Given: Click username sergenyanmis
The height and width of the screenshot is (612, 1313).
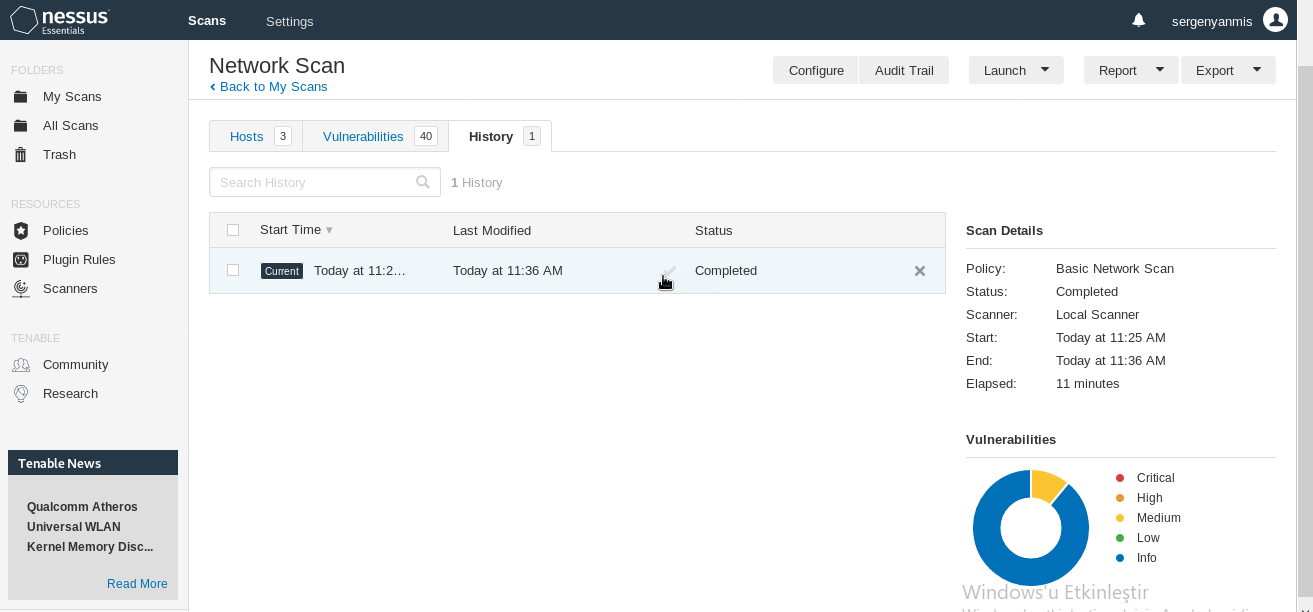Looking at the screenshot, I should (1213, 21).
